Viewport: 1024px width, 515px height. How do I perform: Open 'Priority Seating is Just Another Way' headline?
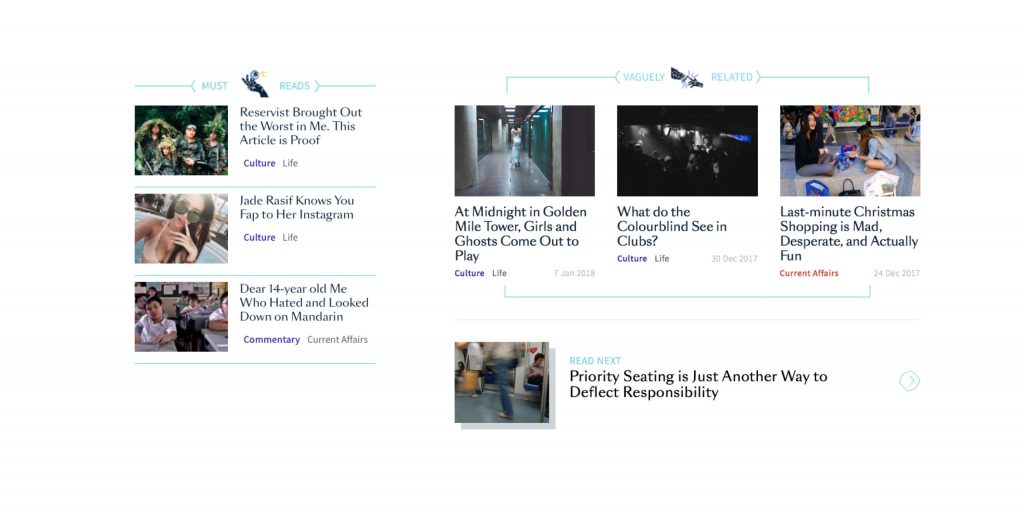coord(698,384)
